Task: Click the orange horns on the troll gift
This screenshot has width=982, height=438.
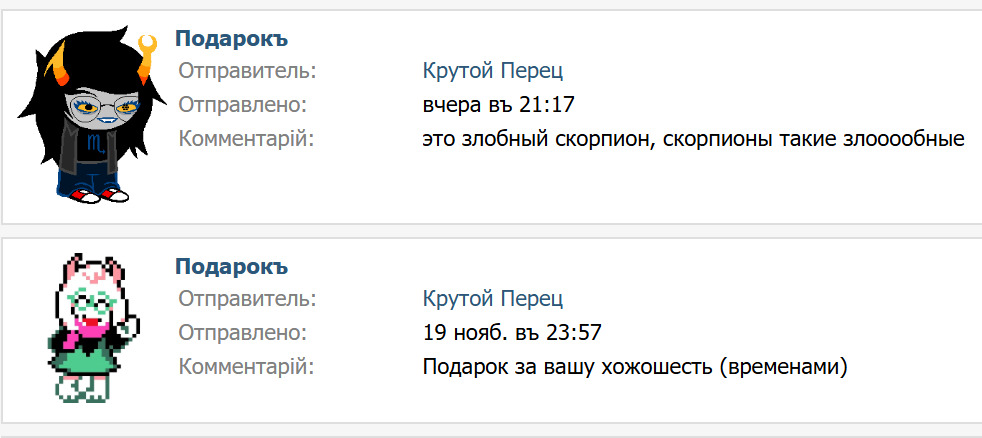Action: point(144,46)
